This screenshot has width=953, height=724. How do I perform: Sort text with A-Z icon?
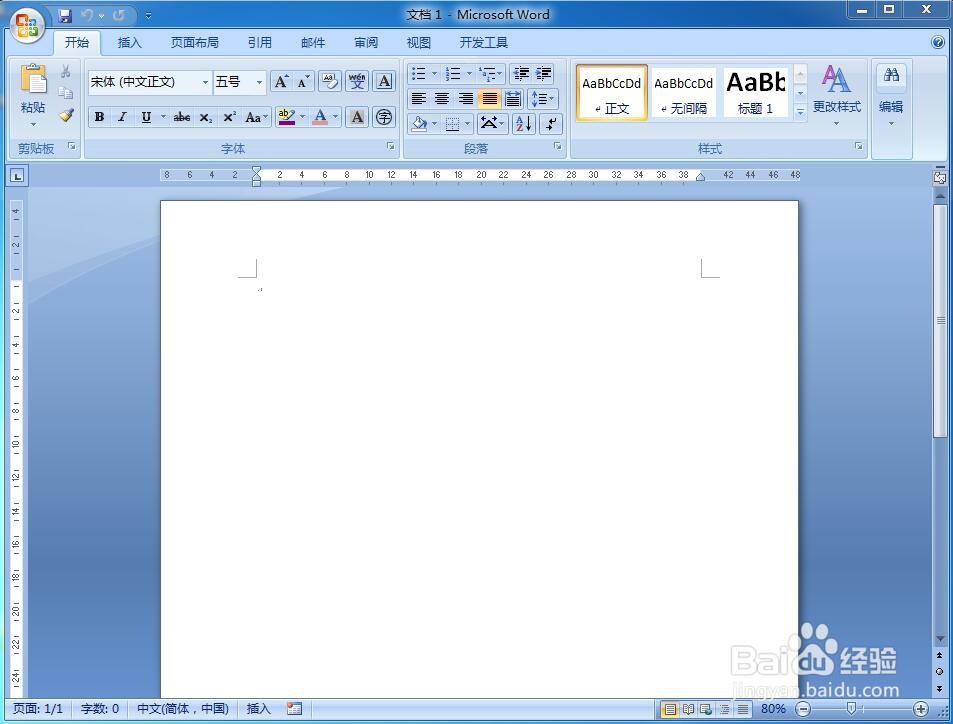(523, 124)
